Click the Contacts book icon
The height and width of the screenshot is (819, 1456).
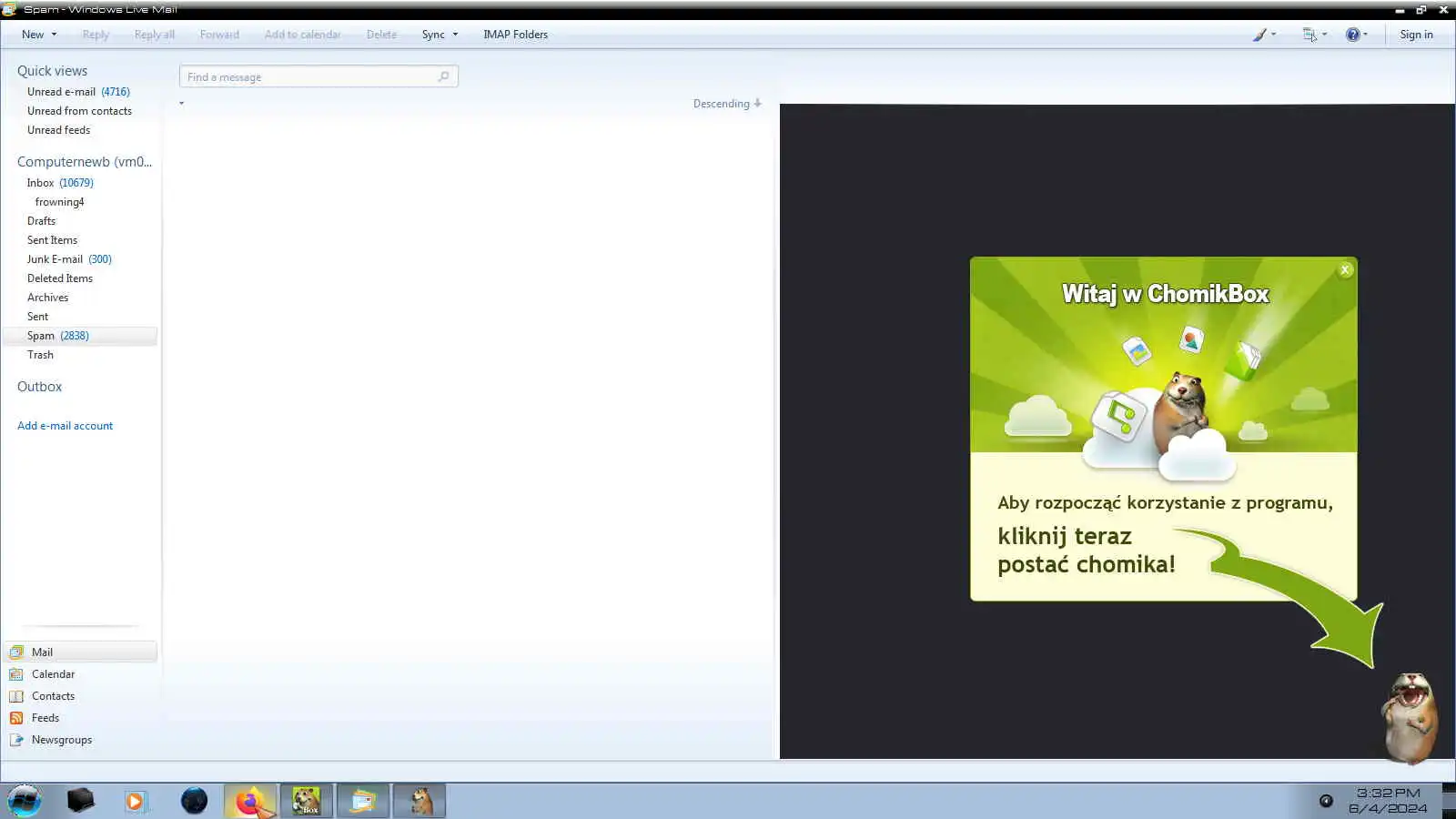16,696
